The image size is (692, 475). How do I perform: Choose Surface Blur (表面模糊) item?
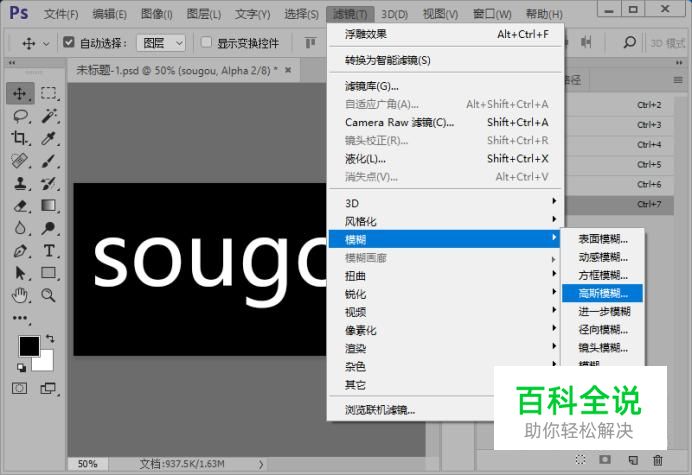602,239
